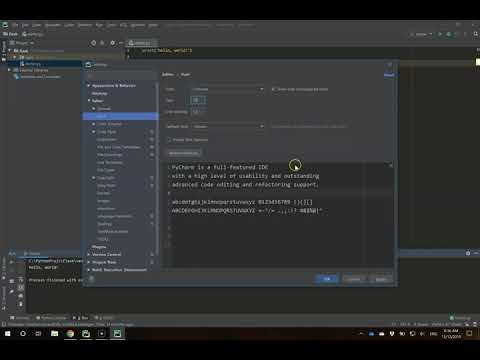Viewport: 480px width, 360px height.
Task: Click the locate-file target icon in Project panel
Action: 93,43
